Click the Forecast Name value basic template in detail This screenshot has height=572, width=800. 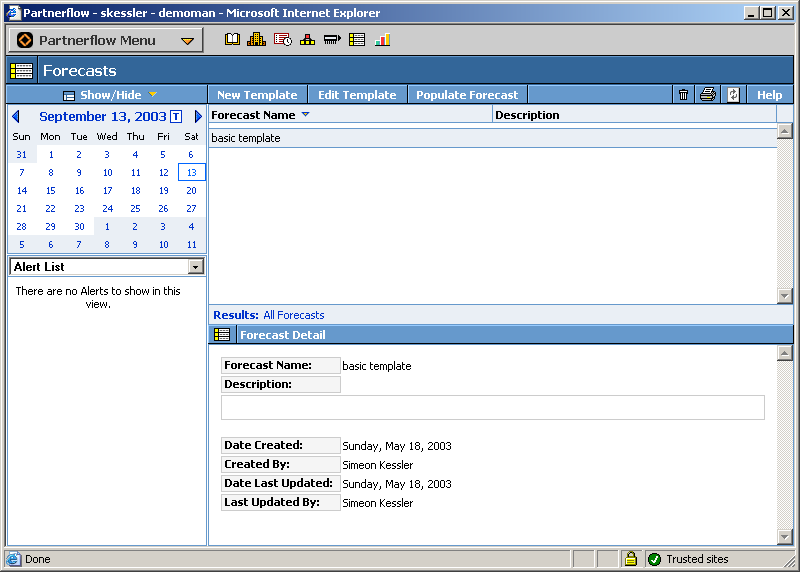click(x=377, y=366)
